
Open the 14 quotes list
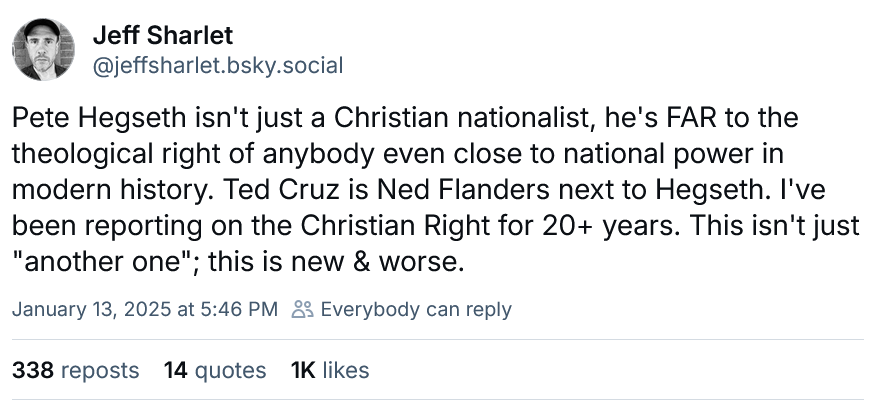click(215, 370)
